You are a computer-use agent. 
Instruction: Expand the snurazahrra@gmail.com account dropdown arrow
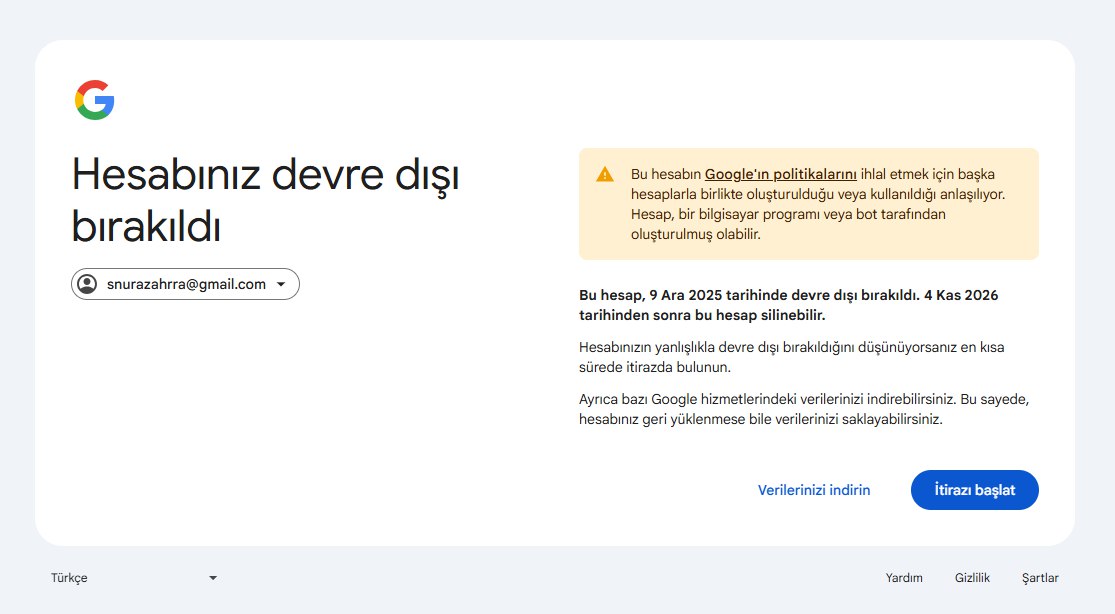pos(281,284)
